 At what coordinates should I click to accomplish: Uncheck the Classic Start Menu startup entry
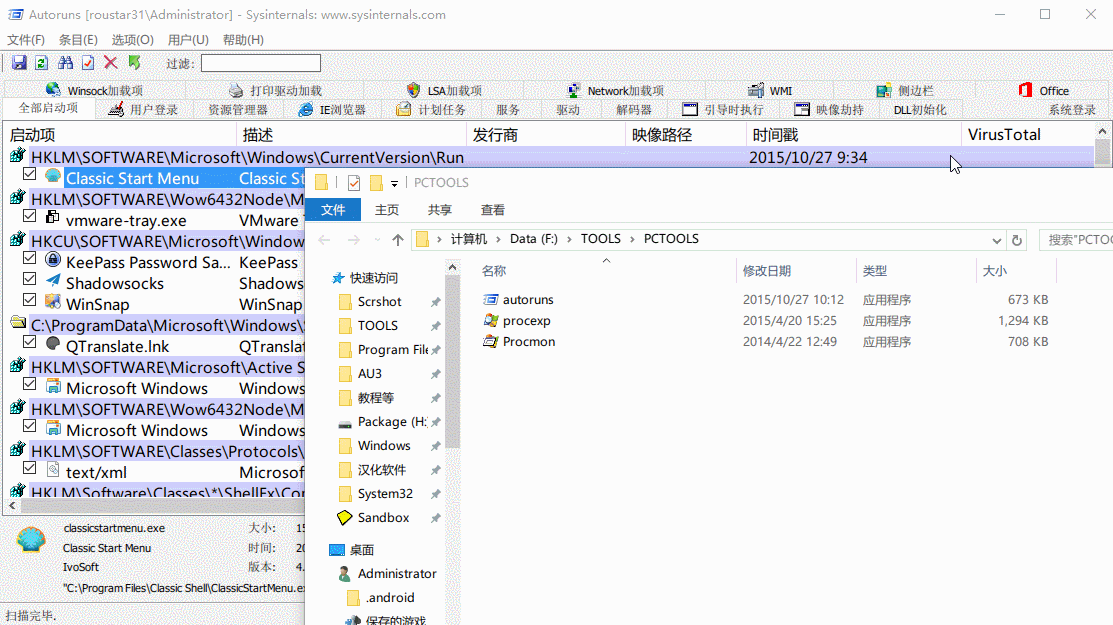[x=29, y=174]
